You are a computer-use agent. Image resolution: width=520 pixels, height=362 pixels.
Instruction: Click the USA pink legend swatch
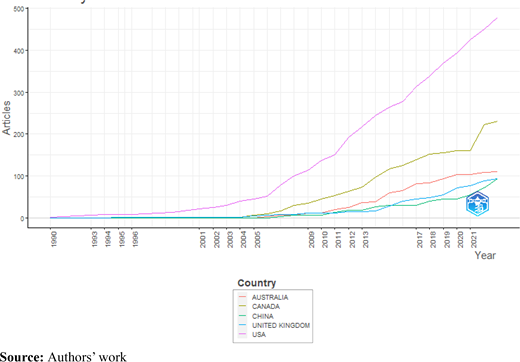coord(242,335)
